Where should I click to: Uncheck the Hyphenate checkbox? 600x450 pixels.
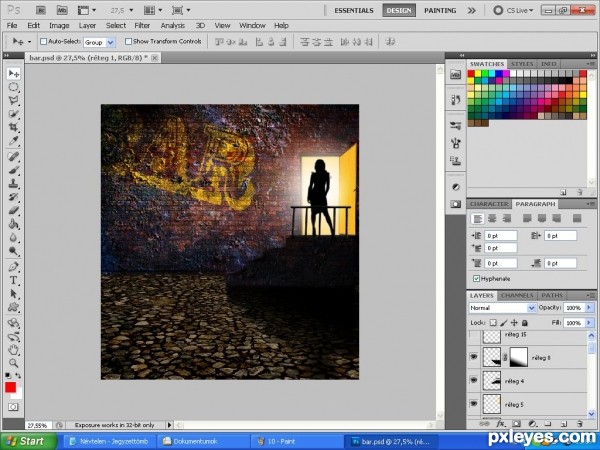point(476,279)
